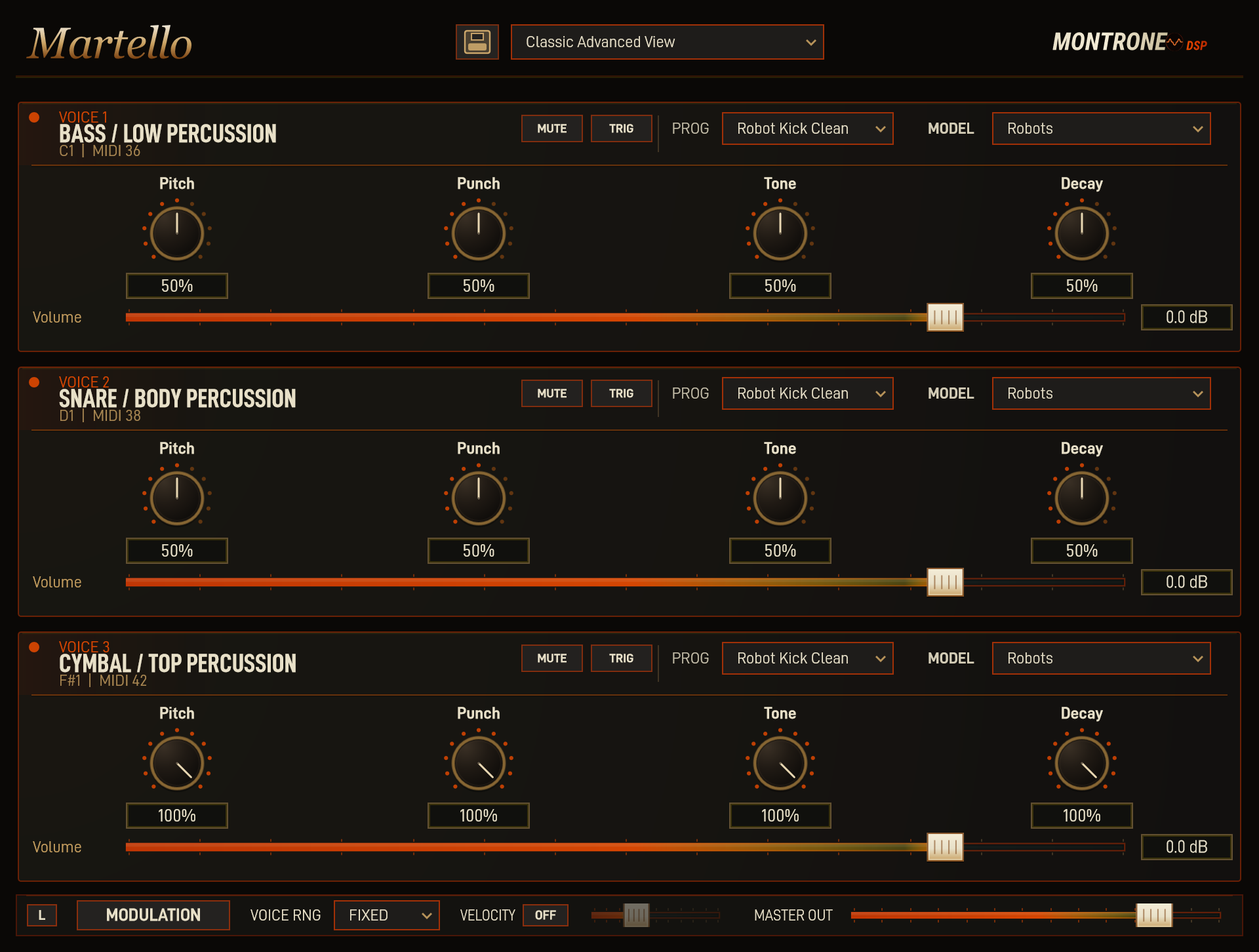Image resolution: width=1259 pixels, height=952 pixels.
Task: Click the BASS / LOW PERCUSSION title
Action: [168, 134]
